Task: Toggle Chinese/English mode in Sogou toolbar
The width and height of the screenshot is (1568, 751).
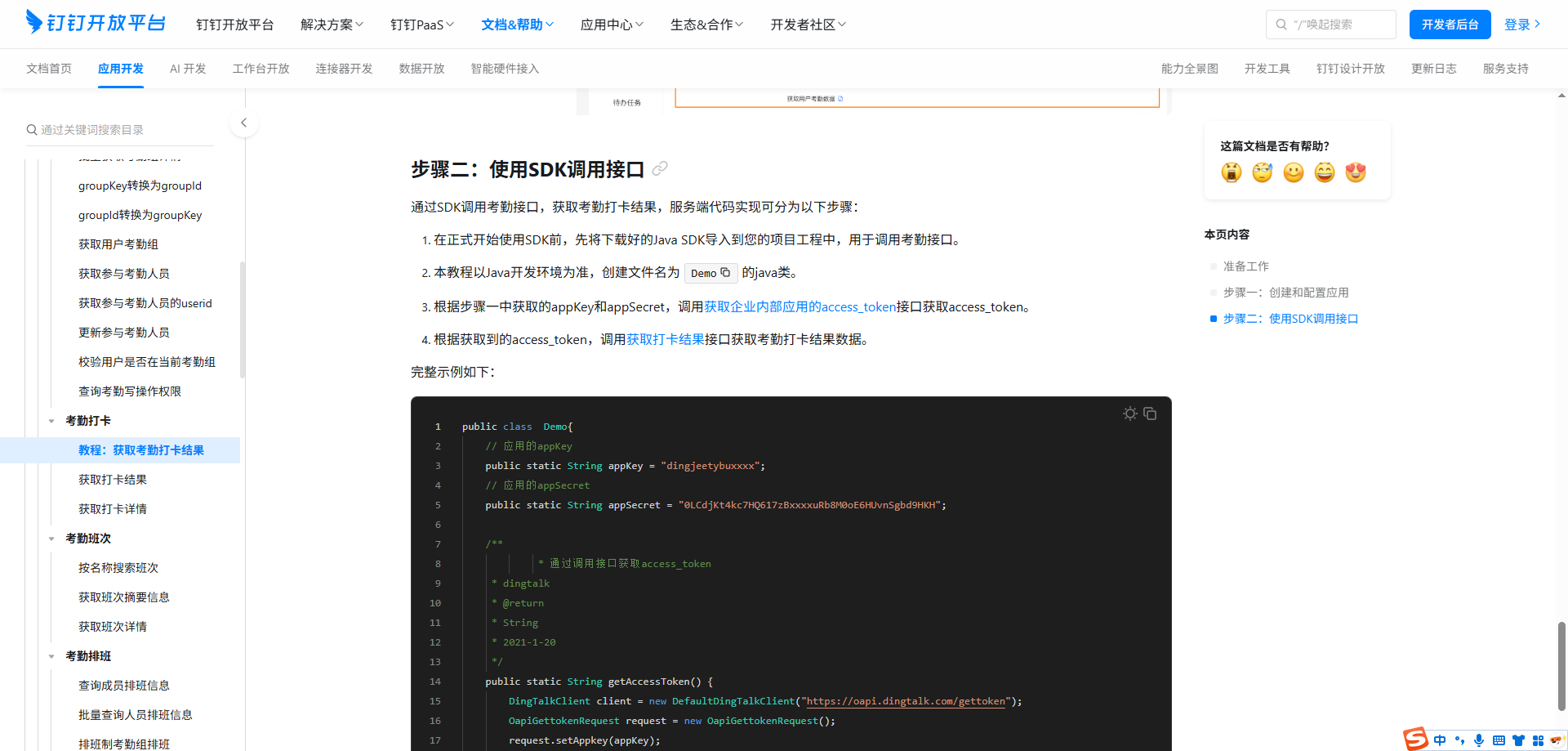Action: [1440, 740]
